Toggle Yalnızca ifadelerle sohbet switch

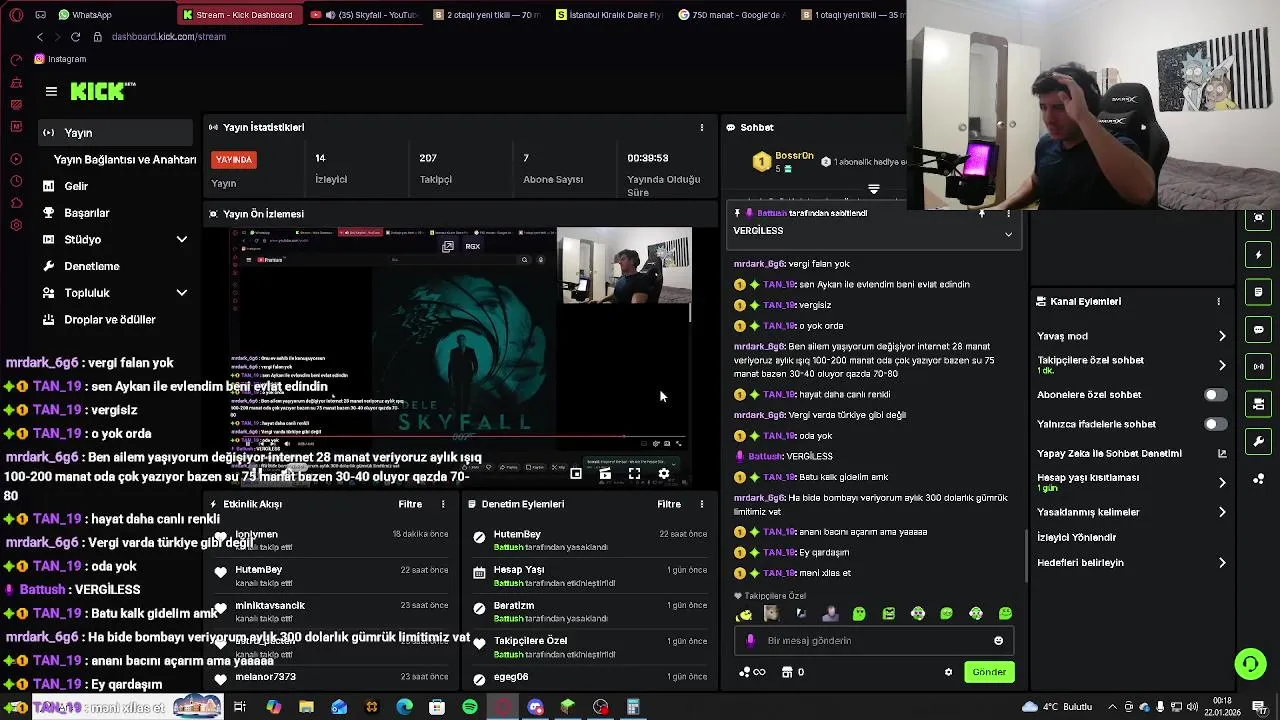(1214, 424)
